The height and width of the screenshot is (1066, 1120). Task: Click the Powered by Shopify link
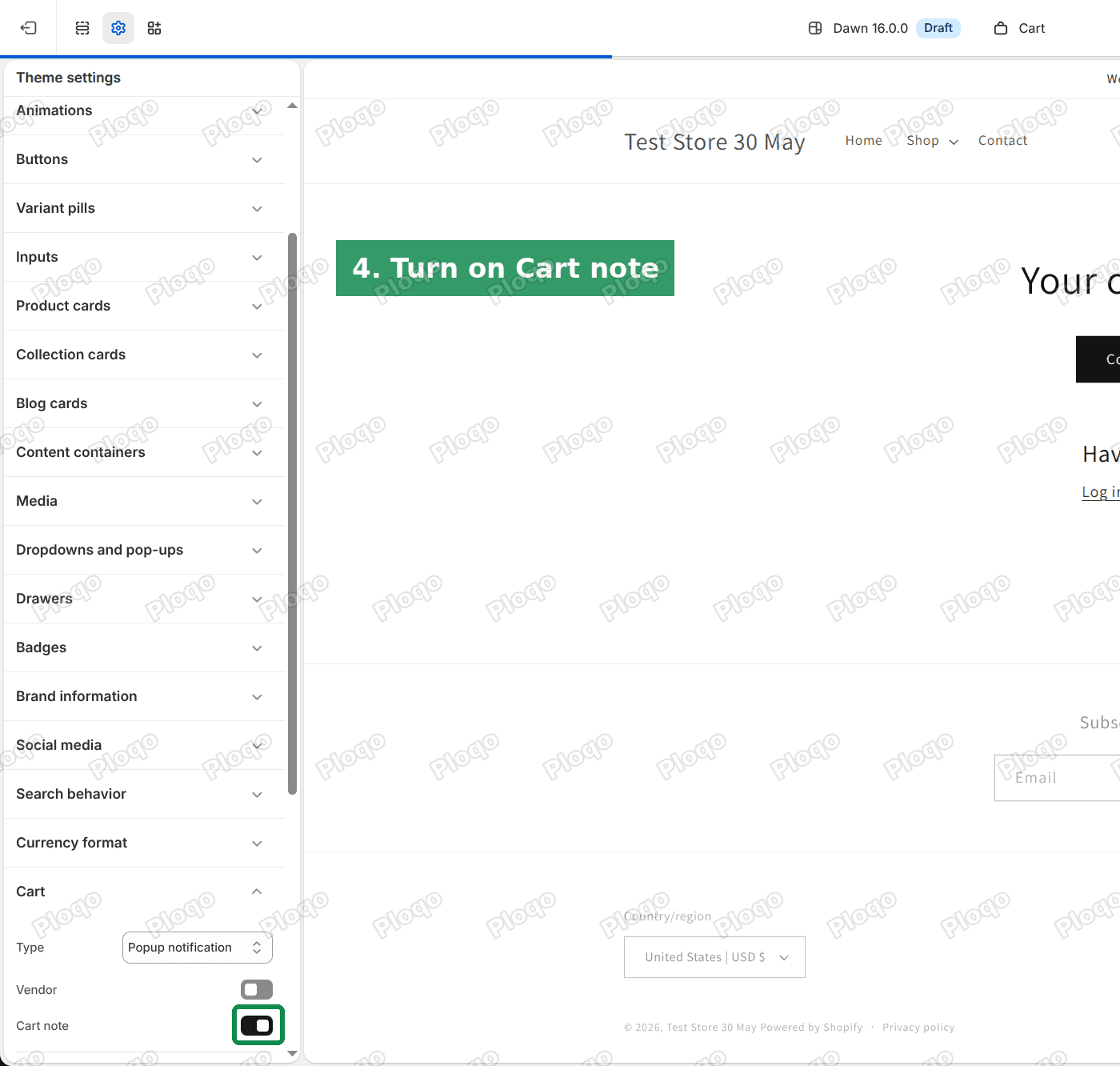[x=811, y=1028]
